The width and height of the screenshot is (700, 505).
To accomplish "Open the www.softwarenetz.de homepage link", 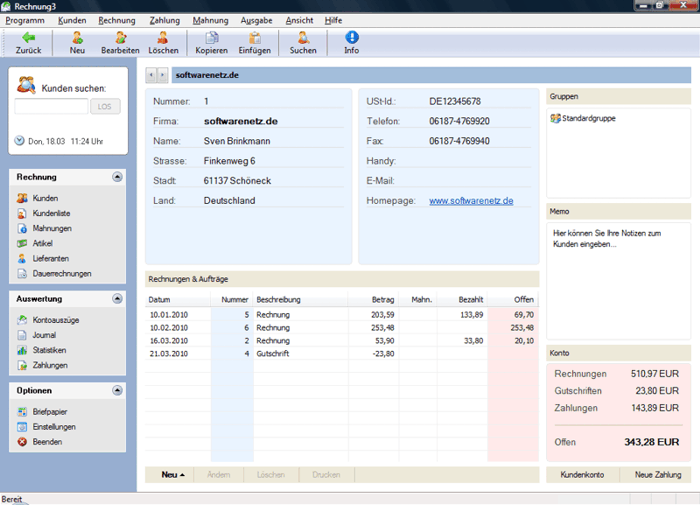I will point(471,200).
